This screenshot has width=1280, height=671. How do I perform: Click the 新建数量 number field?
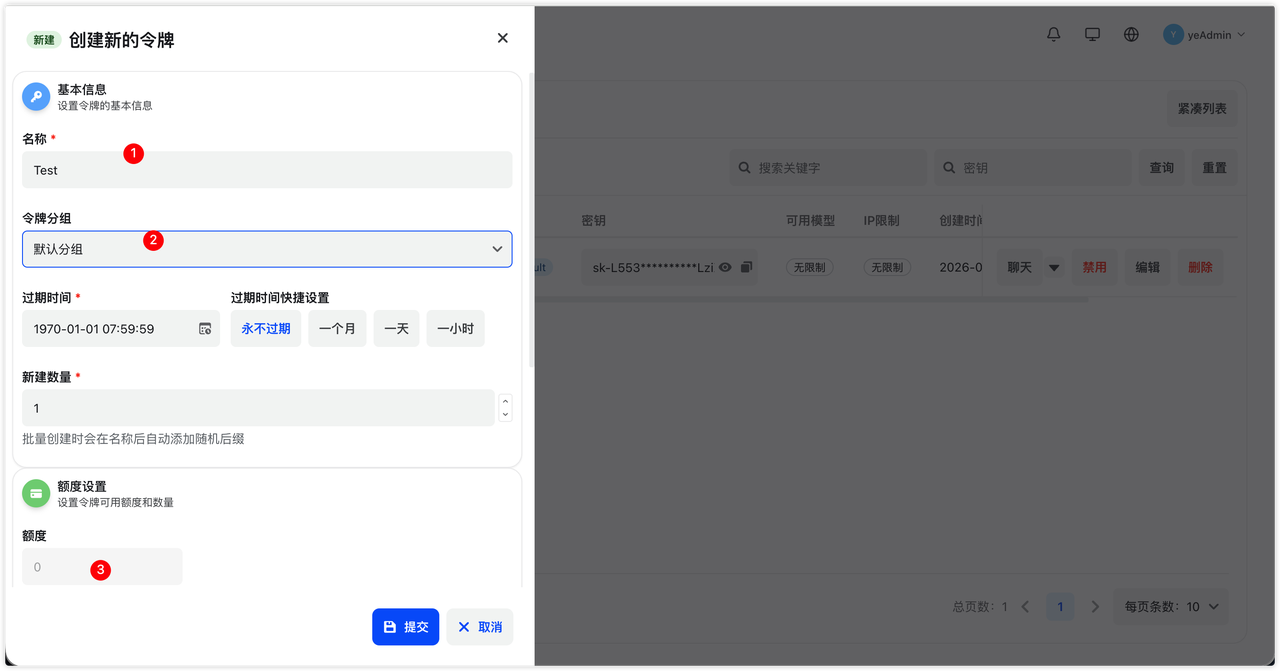pyautogui.click(x=258, y=408)
